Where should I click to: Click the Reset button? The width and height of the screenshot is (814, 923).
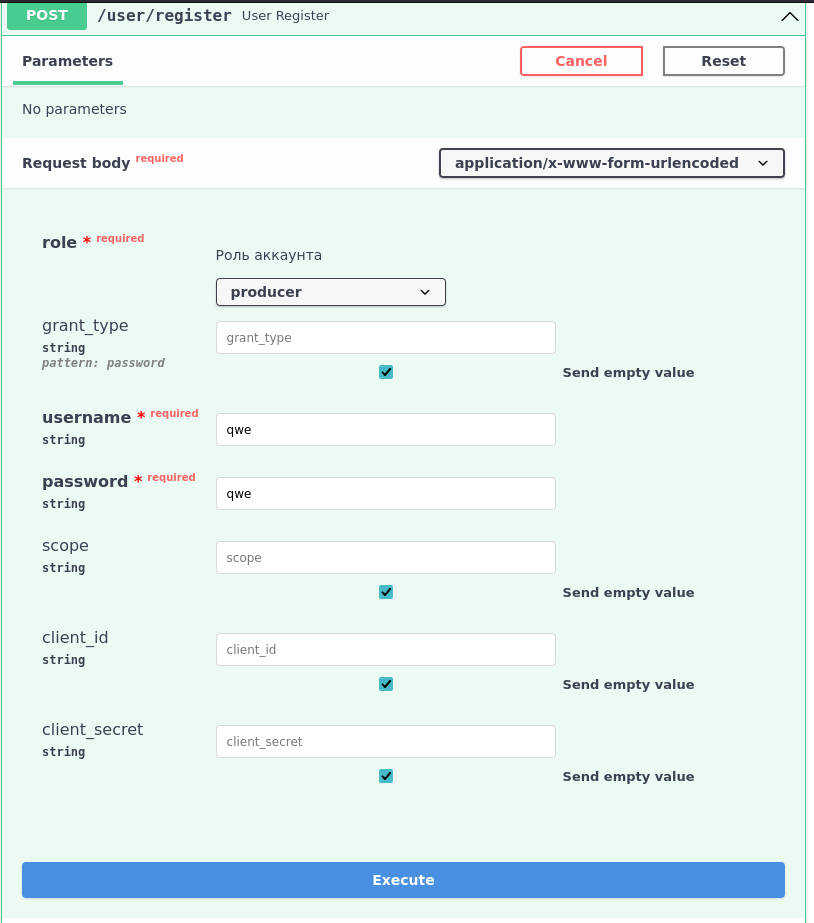[723, 60]
